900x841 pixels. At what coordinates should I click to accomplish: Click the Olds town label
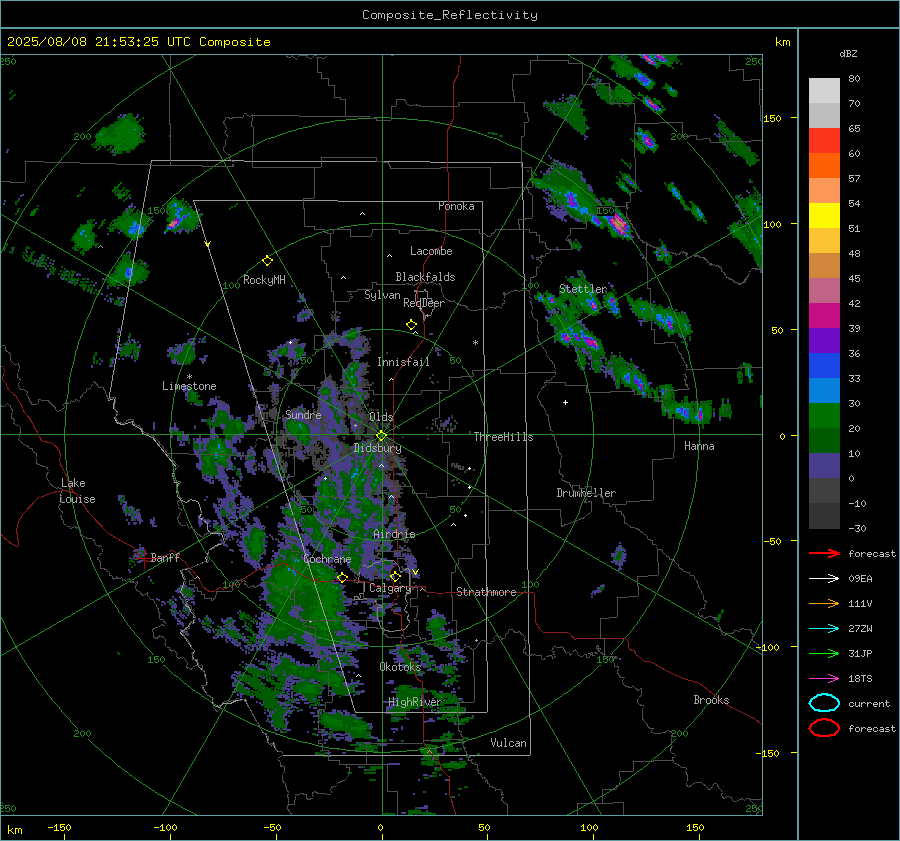coord(381,417)
